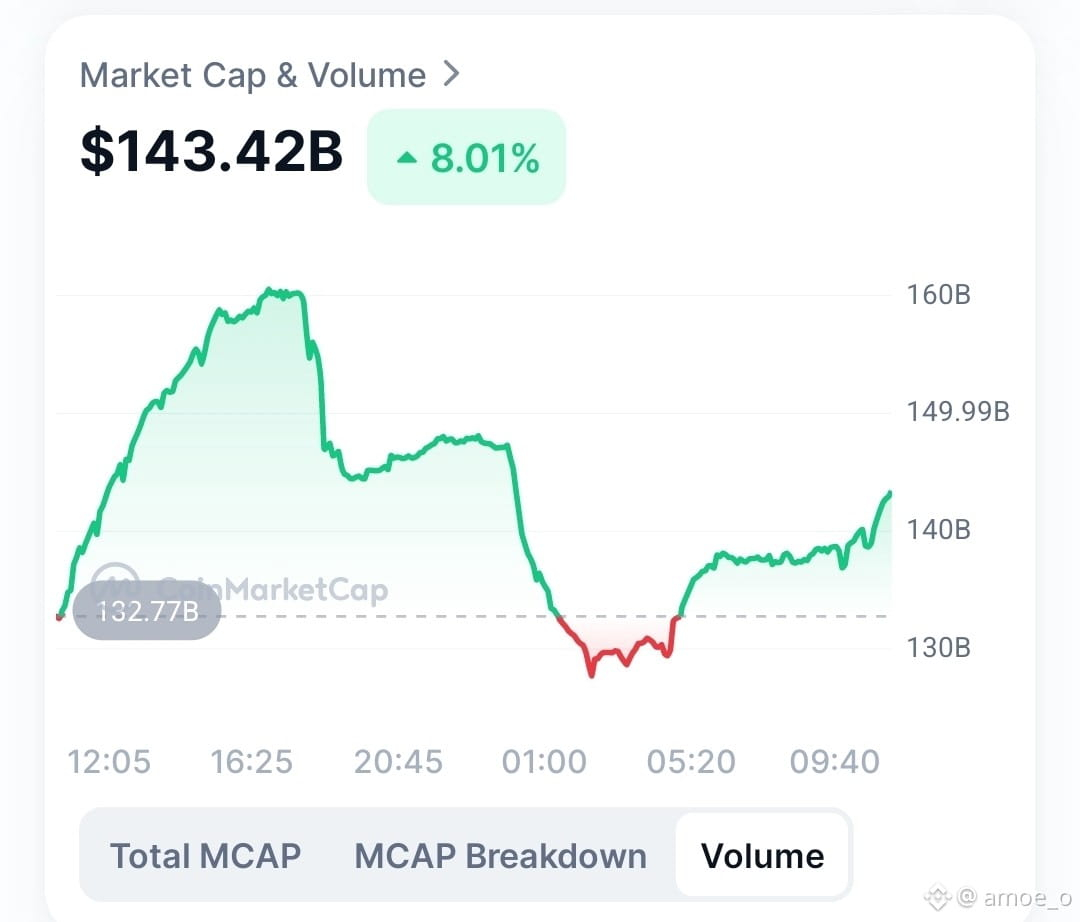Image resolution: width=1080 pixels, height=922 pixels.
Task: Click the 05:20 time axis label
Action: (691, 762)
